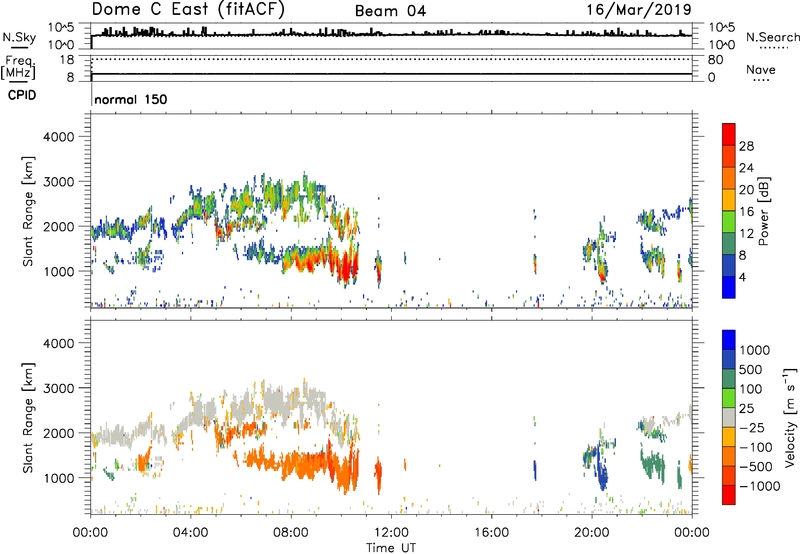Click the 'normal 150' CPID text
Screen dimensions: 800x554
131,99
